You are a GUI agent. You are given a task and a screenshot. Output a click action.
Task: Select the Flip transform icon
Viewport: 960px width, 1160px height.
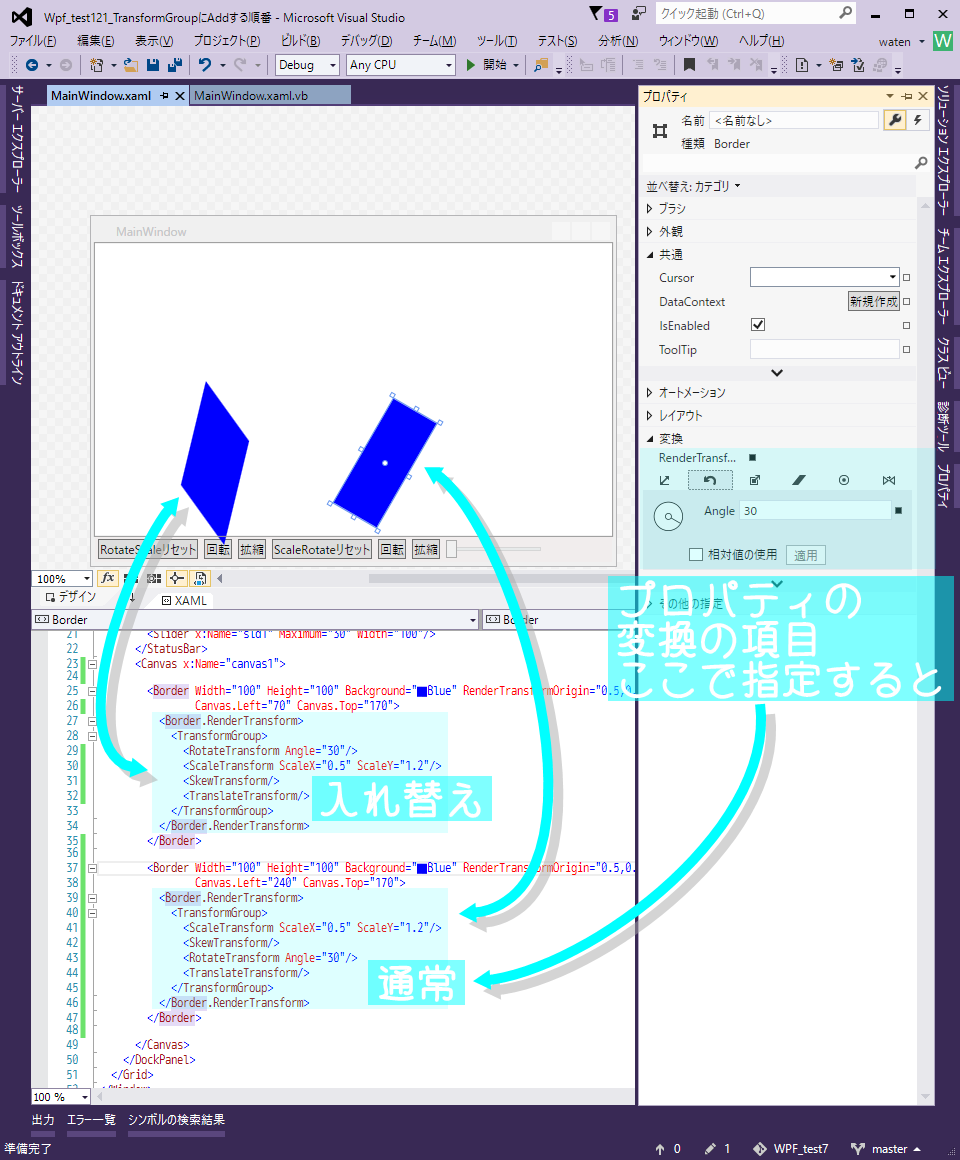point(888,479)
